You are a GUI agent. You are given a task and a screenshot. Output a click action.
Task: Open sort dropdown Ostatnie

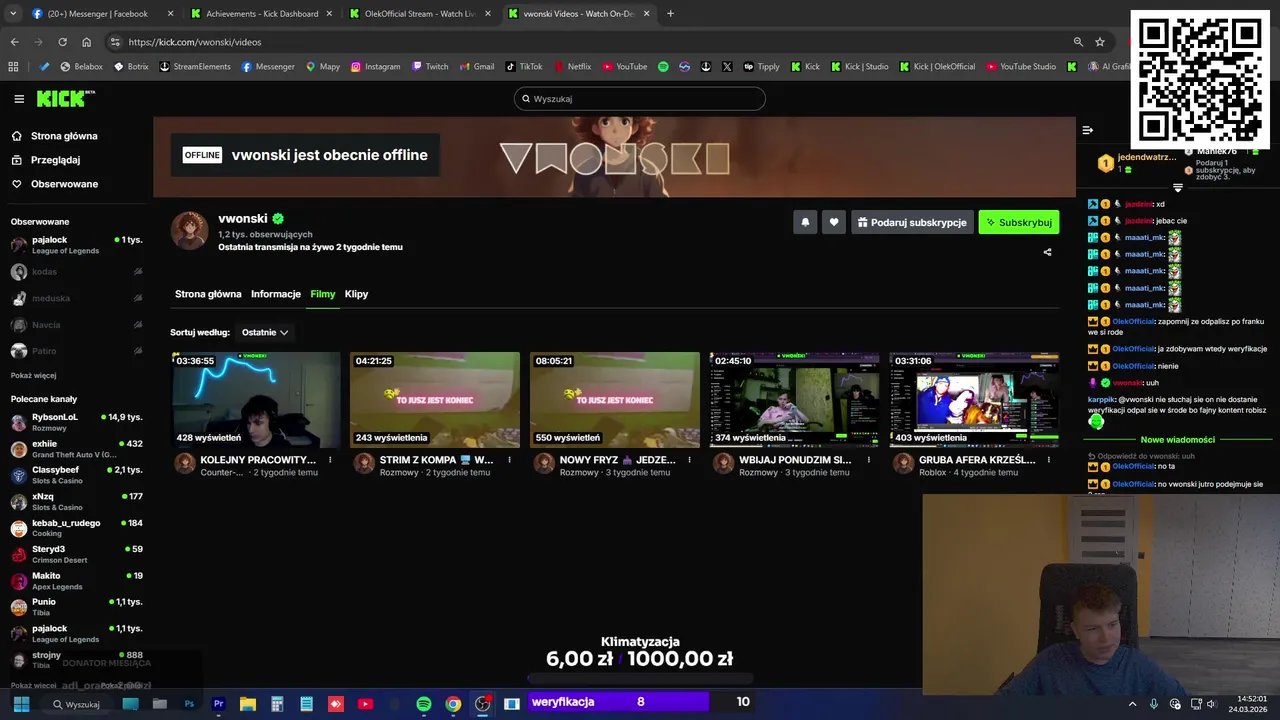265,332
